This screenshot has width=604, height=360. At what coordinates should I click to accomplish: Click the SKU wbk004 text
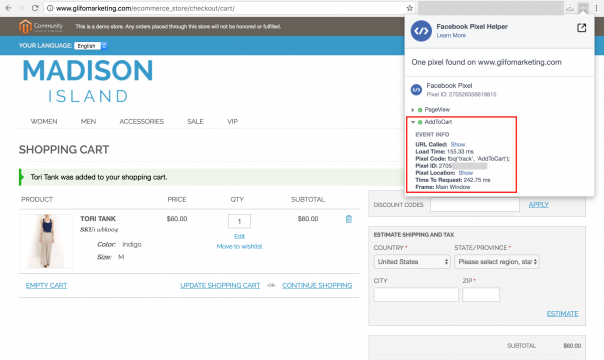pos(99,230)
